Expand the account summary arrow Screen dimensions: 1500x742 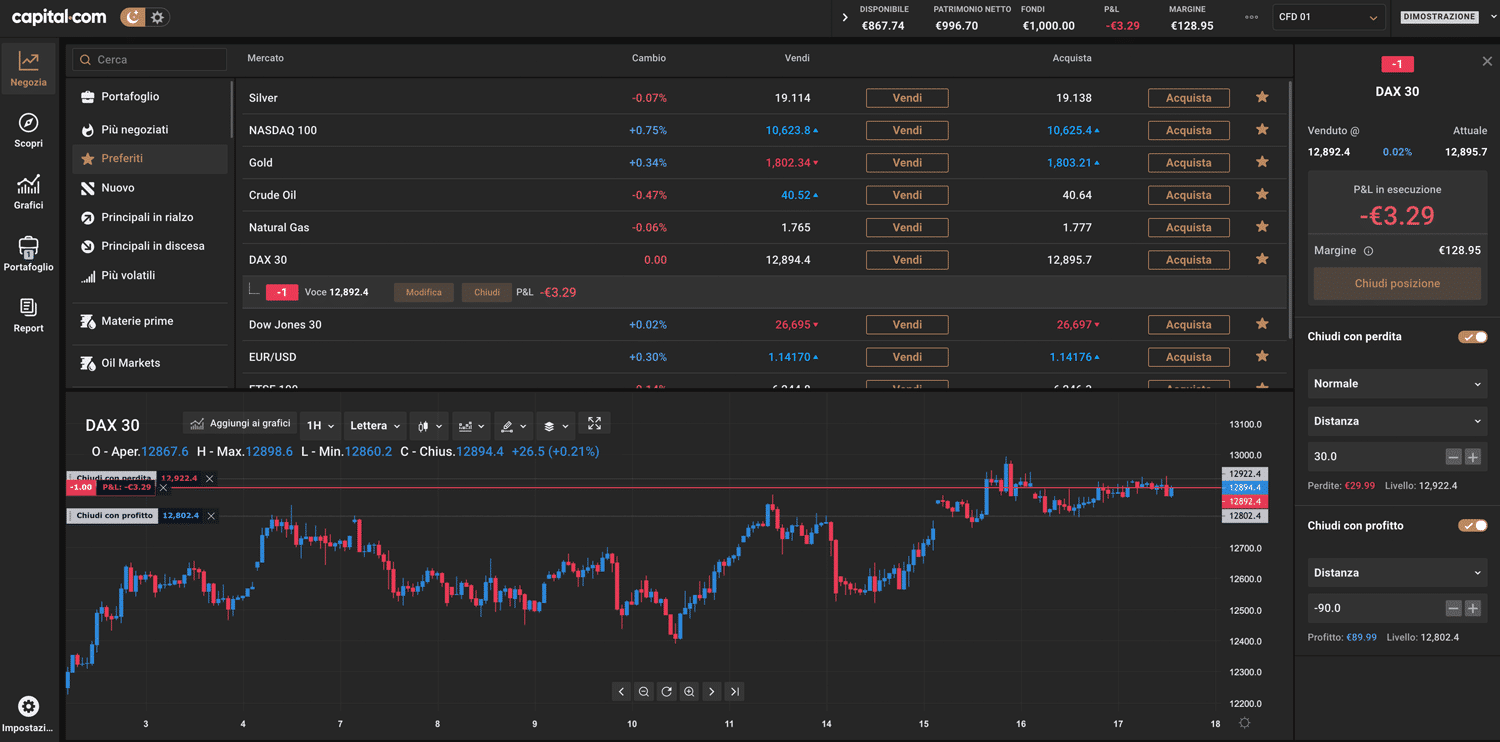(845, 17)
